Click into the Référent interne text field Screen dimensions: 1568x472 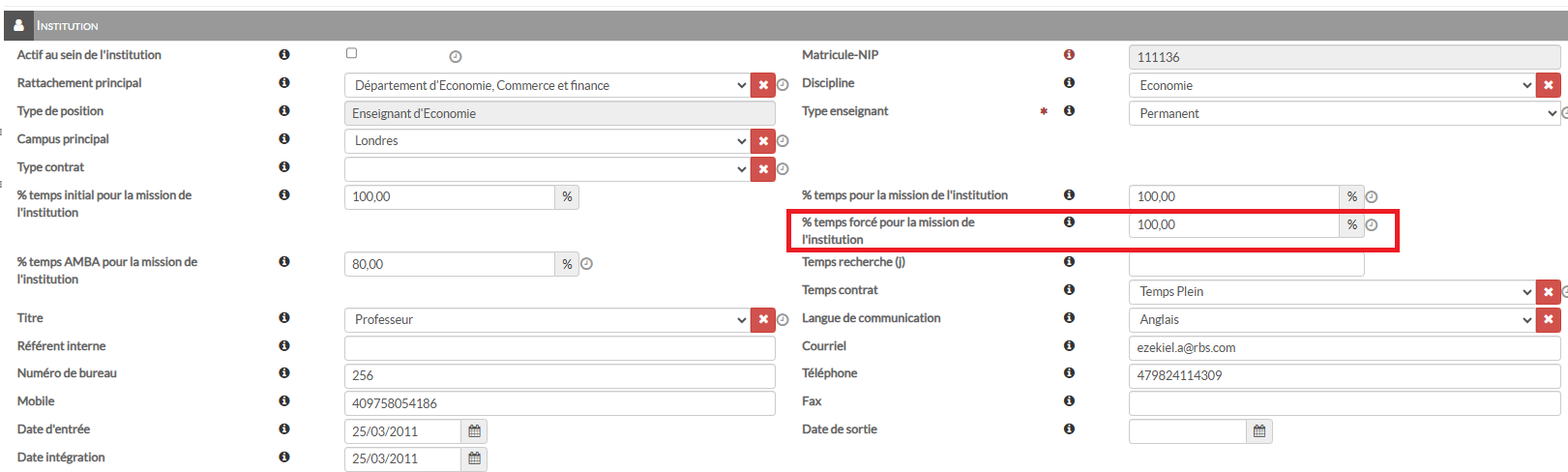tap(559, 347)
